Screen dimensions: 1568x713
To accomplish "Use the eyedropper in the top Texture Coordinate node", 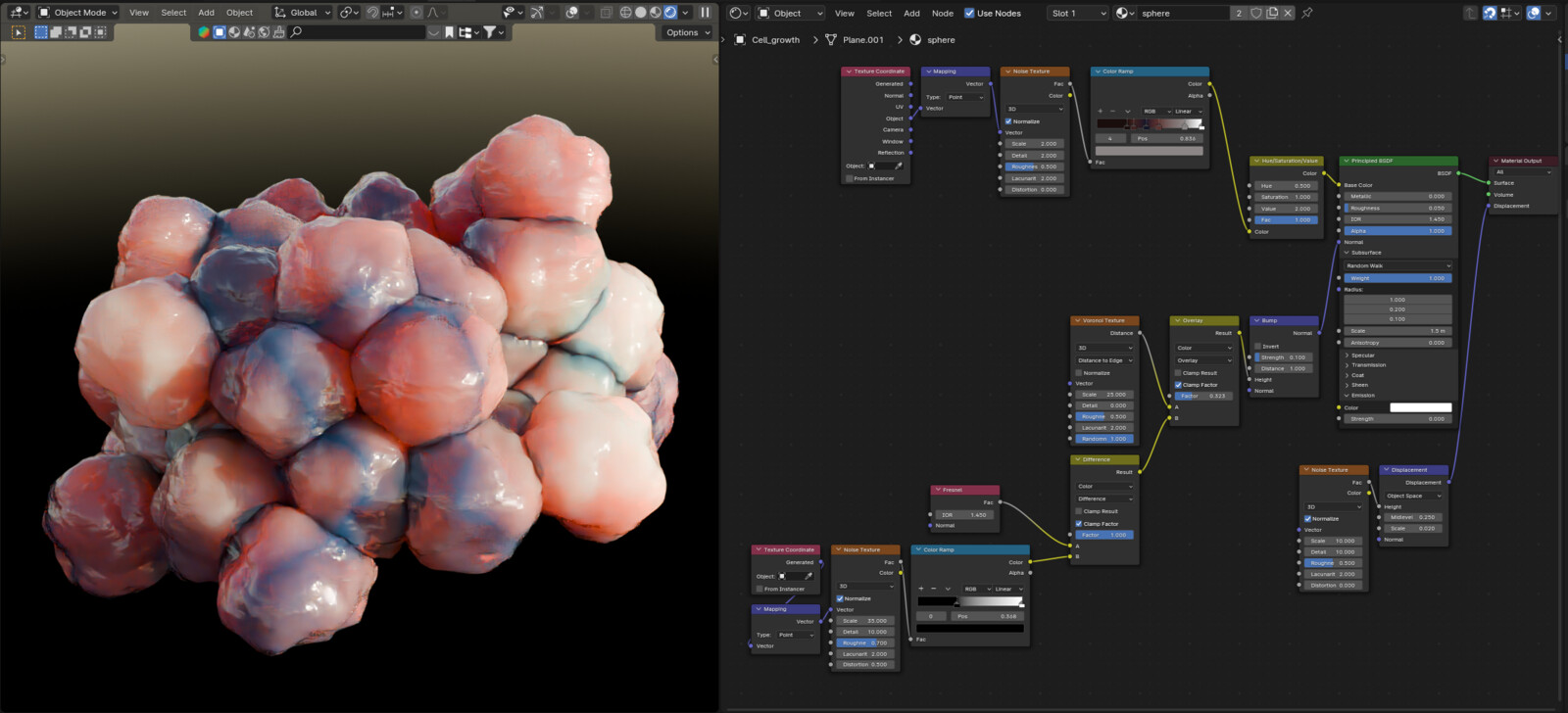I will 899,166.
